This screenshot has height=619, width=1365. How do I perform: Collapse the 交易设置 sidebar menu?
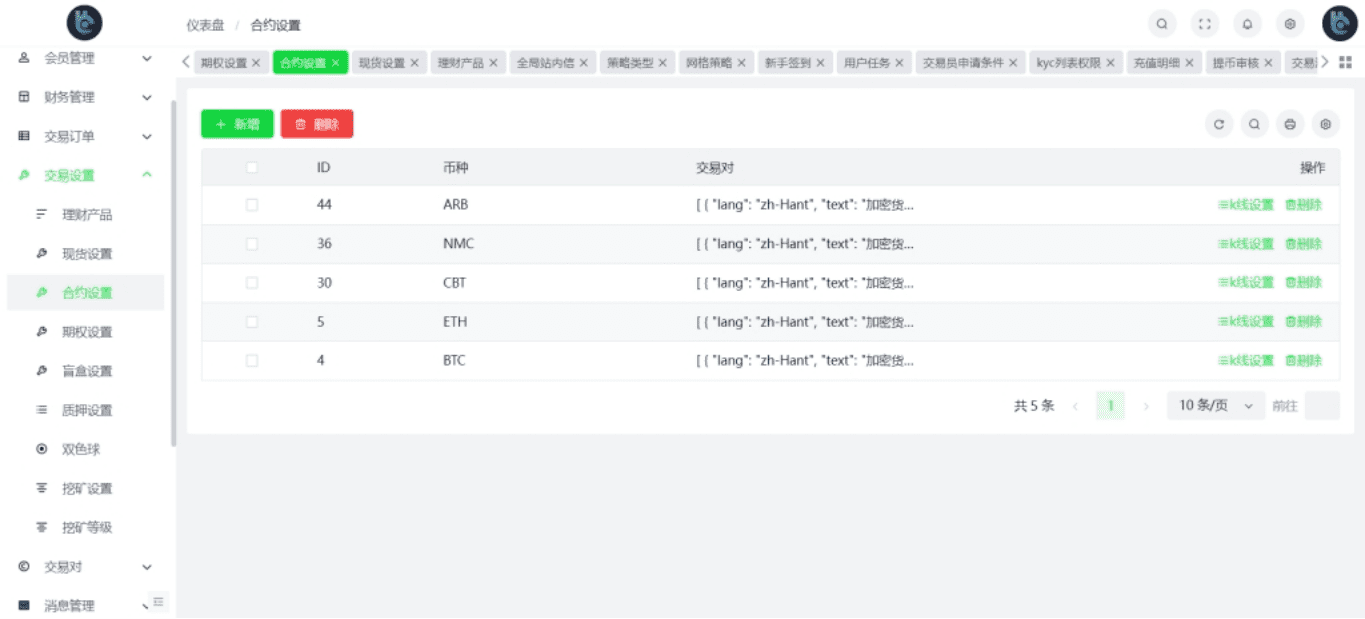(x=85, y=175)
